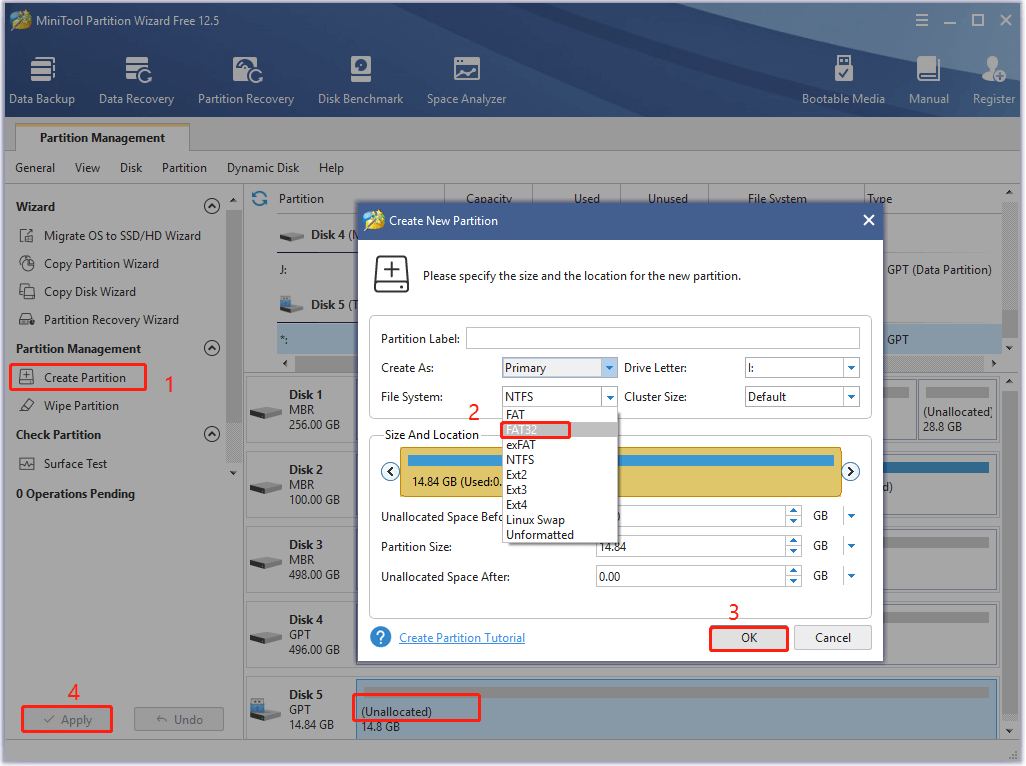Viewport: 1026px width, 766px height.
Task: Click the Copy Partition Wizard icon
Action: pos(27,264)
